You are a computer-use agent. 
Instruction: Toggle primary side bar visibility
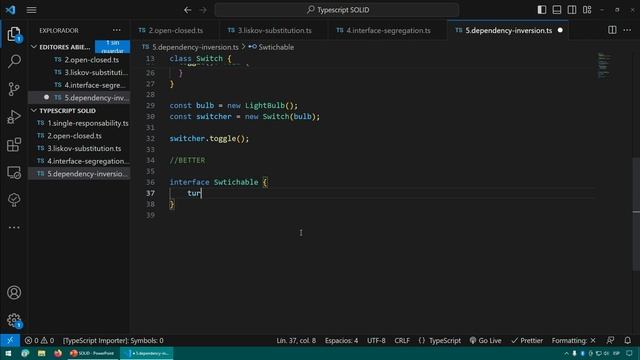point(542,10)
